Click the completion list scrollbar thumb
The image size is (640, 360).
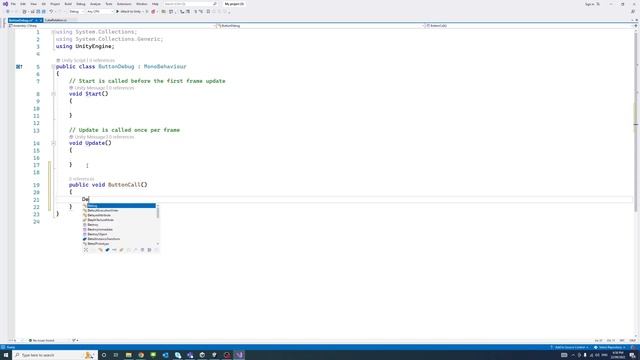(158, 212)
